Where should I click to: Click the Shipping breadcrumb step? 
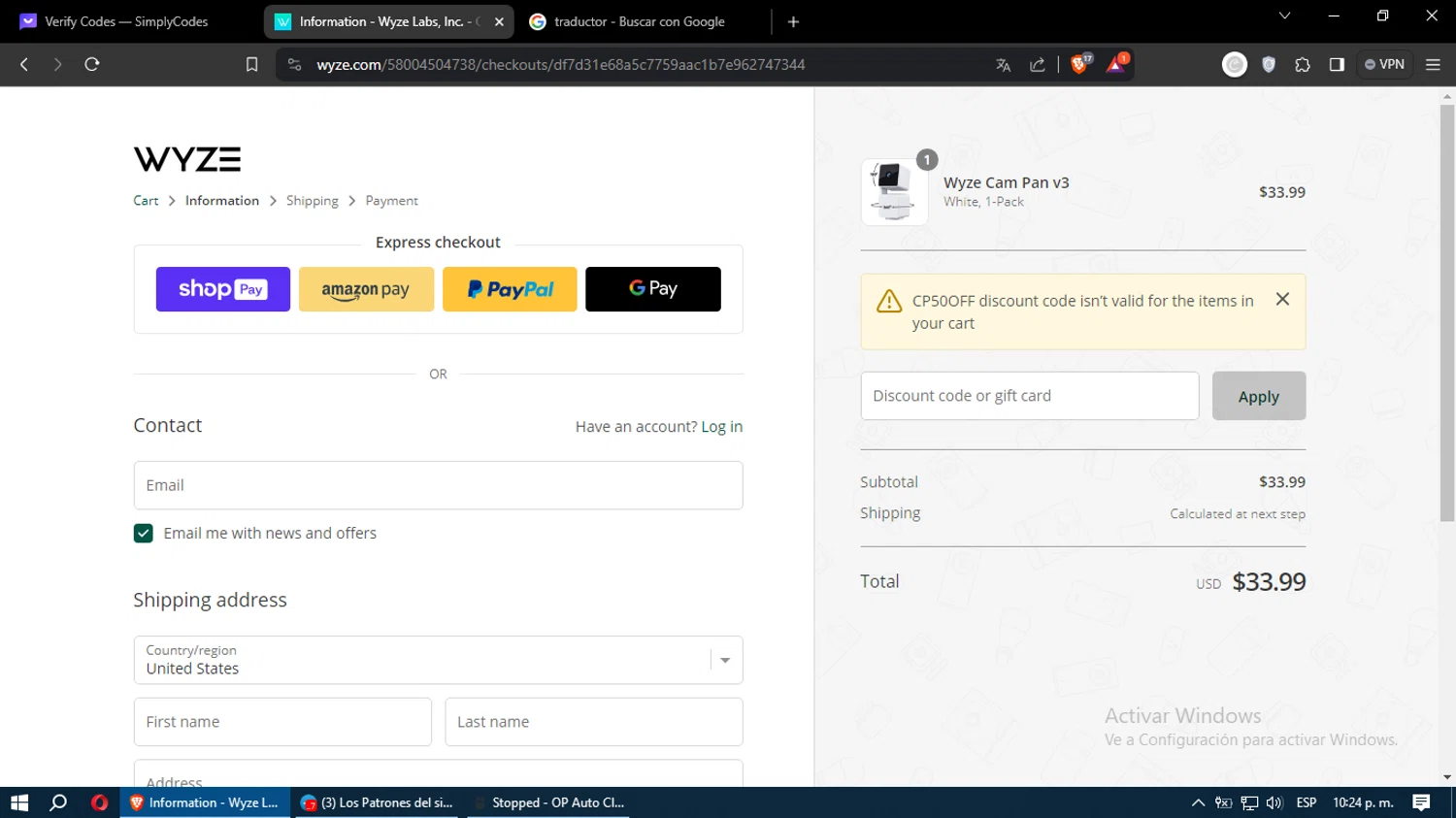pyautogui.click(x=313, y=201)
